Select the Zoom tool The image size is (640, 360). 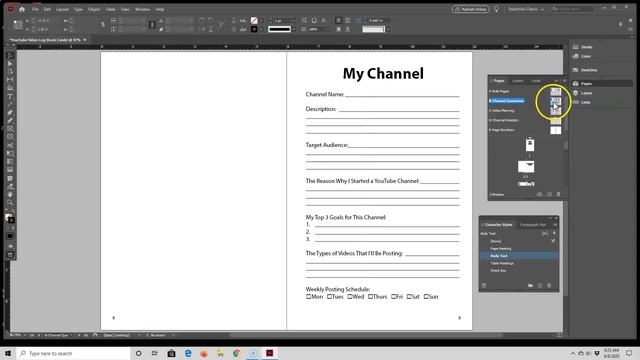coord(10,203)
